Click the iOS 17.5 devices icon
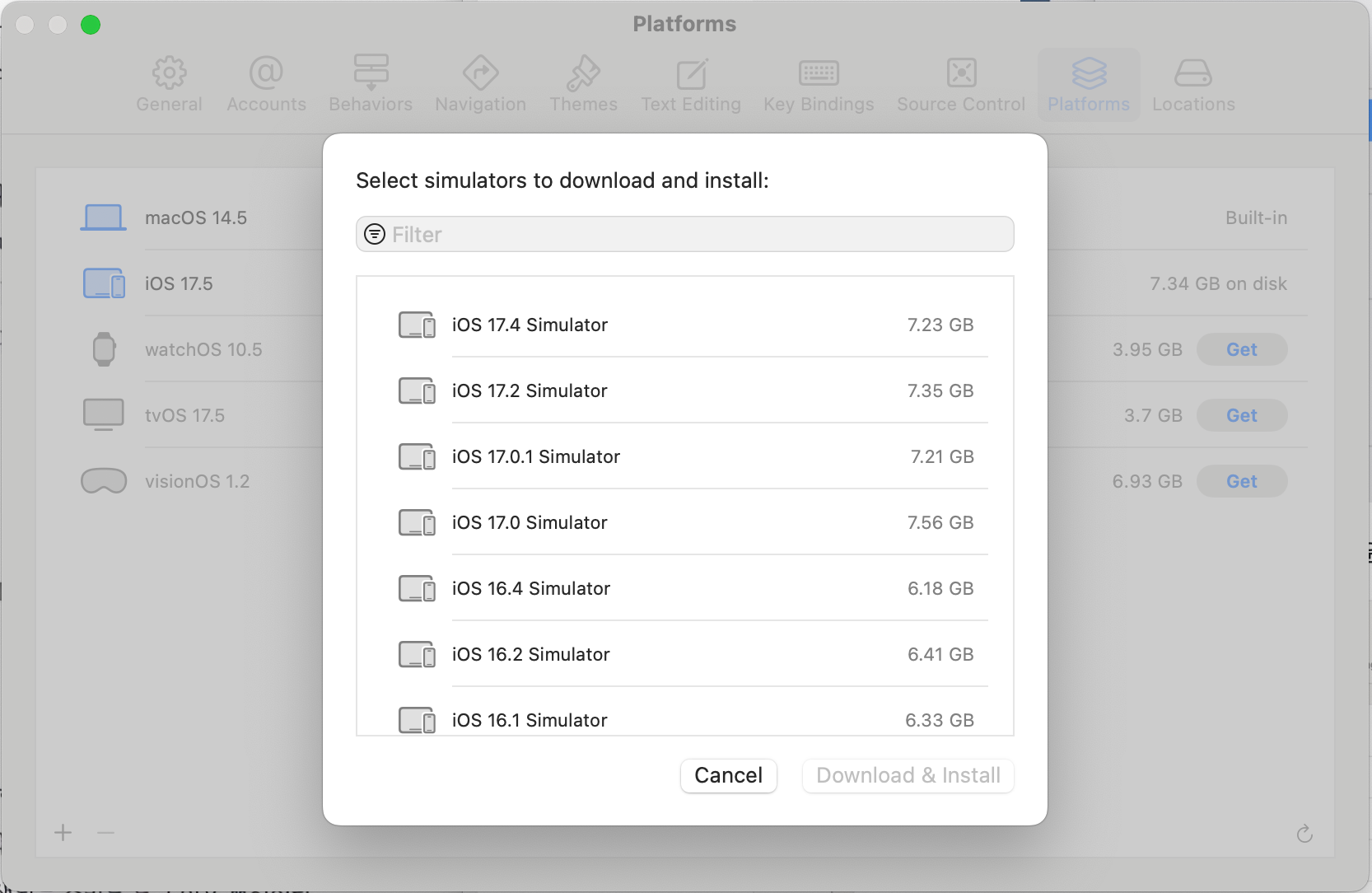Image resolution: width=1372 pixels, height=893 pixels. tap(104, 283)
